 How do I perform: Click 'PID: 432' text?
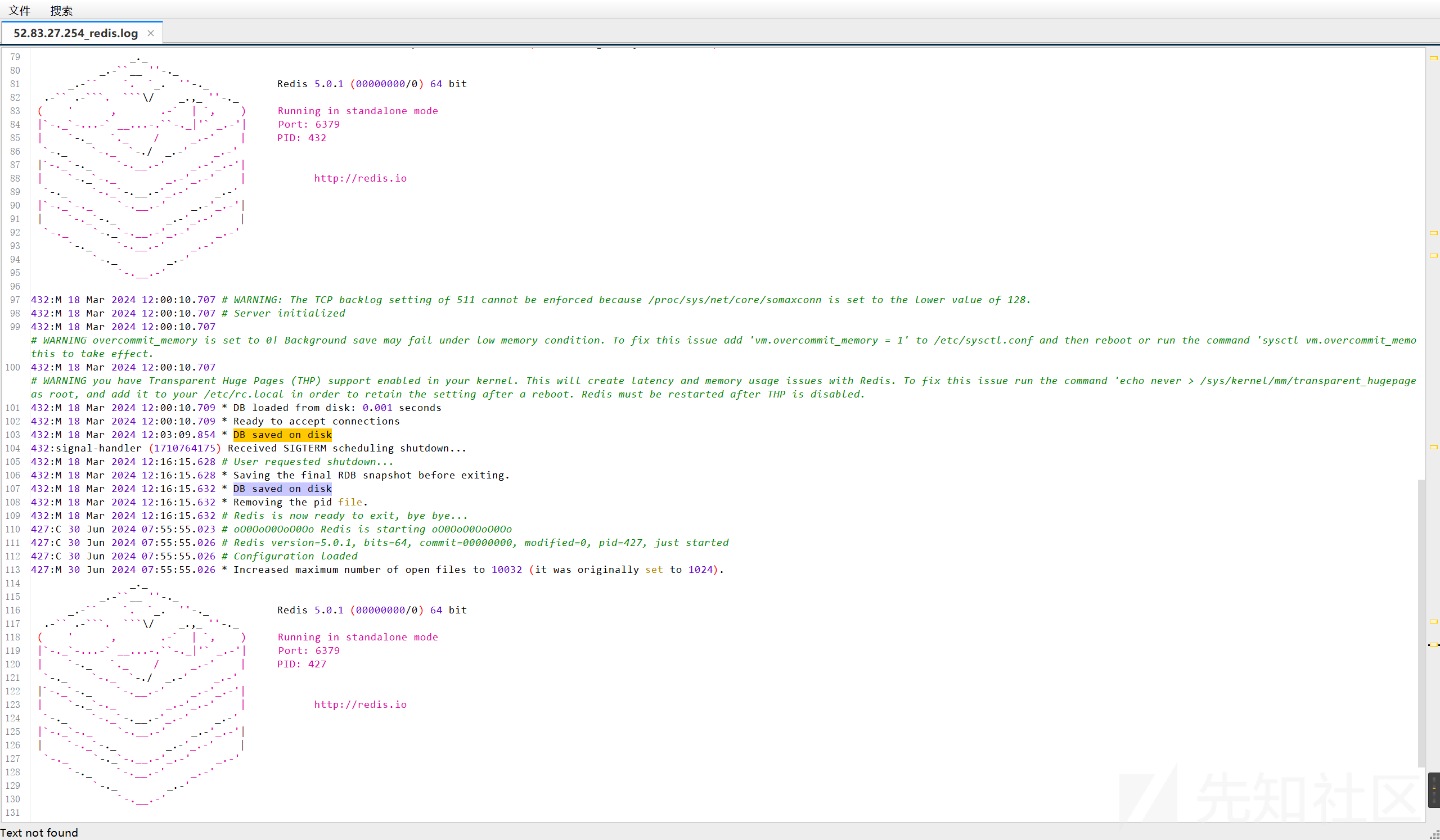[301, 138]
